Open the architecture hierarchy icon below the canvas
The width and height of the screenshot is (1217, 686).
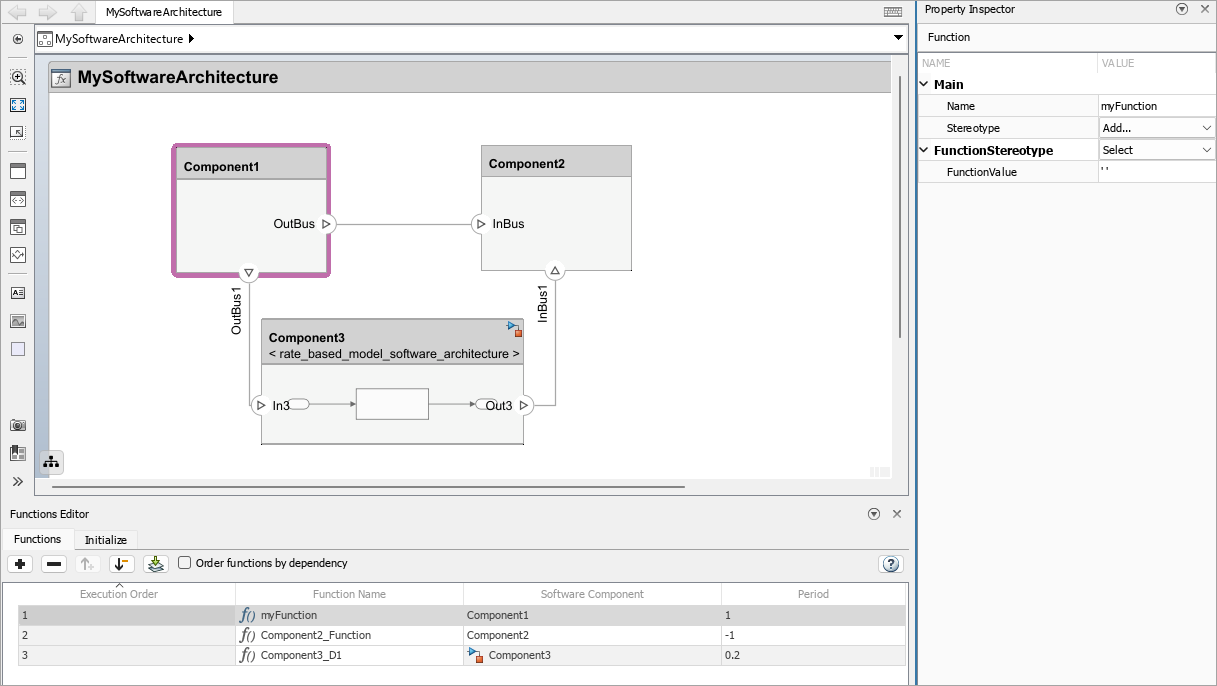[x=50, y=462]
